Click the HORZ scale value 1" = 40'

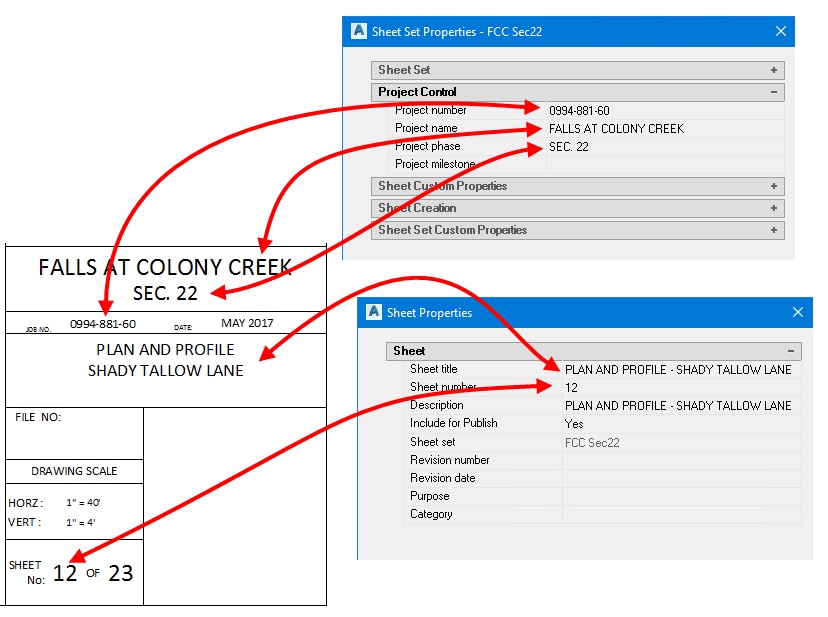[83, 503]
